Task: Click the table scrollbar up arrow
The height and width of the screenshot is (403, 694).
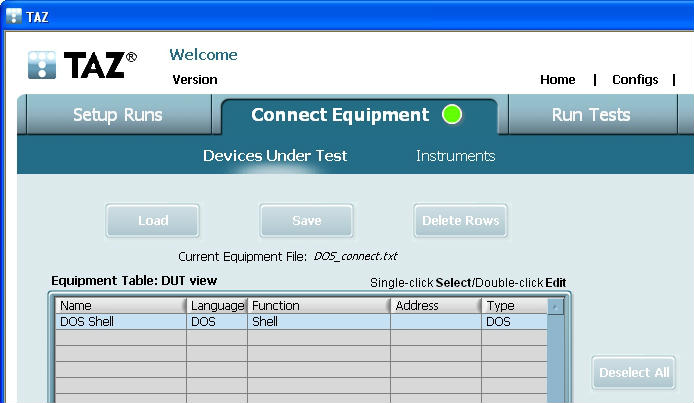Action: (556, 307)
